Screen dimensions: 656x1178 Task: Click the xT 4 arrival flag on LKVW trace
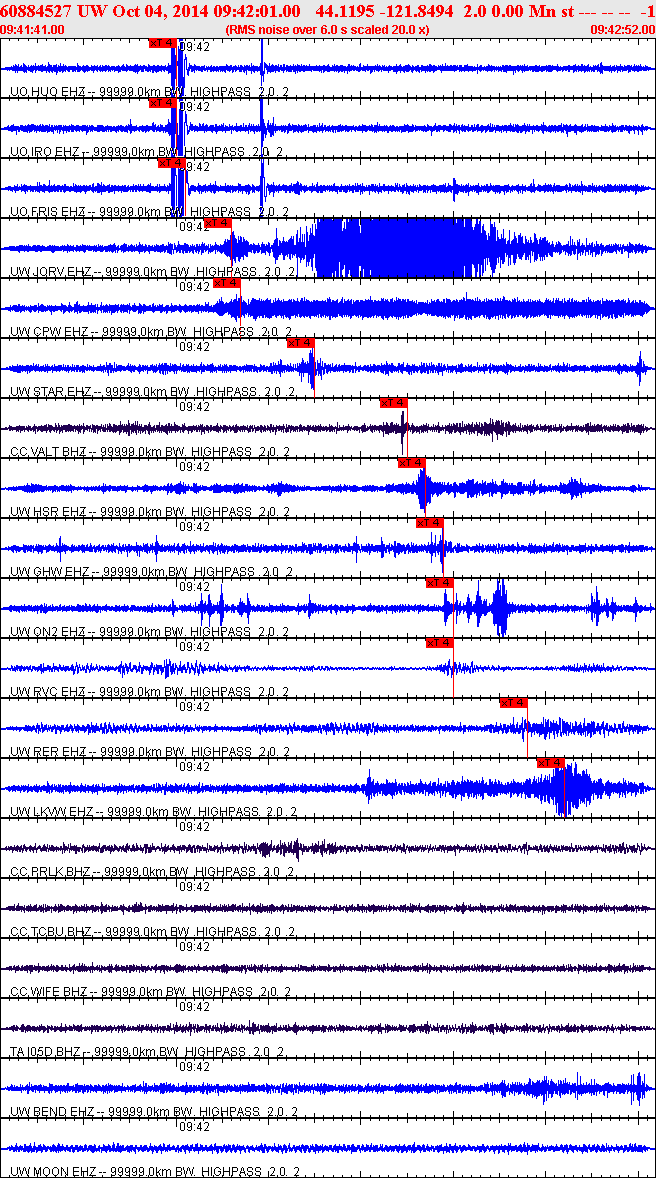pos(551,763)
